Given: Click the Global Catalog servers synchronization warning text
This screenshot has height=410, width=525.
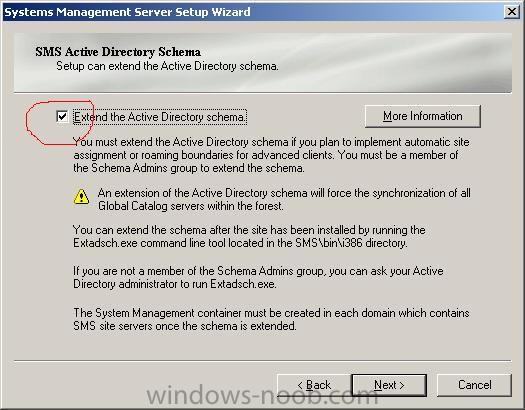Looking at the screenshot, I should pyautogui.click(x=284, y=199).
